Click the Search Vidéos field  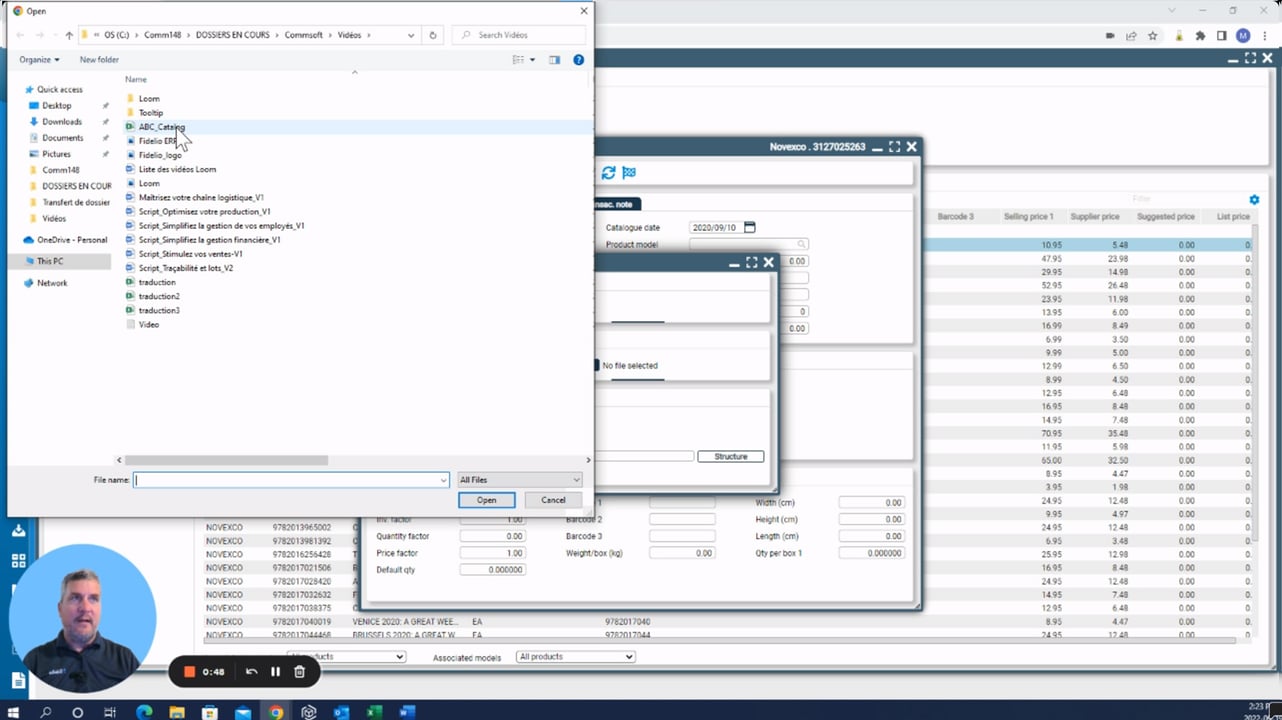click(x=521, y=35)
